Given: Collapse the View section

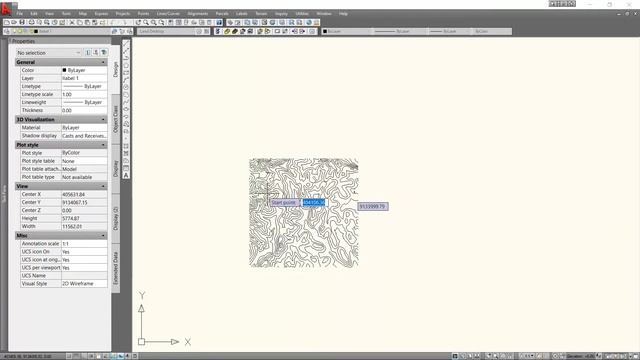Looking at the screenshot, I should coord(103,186).
